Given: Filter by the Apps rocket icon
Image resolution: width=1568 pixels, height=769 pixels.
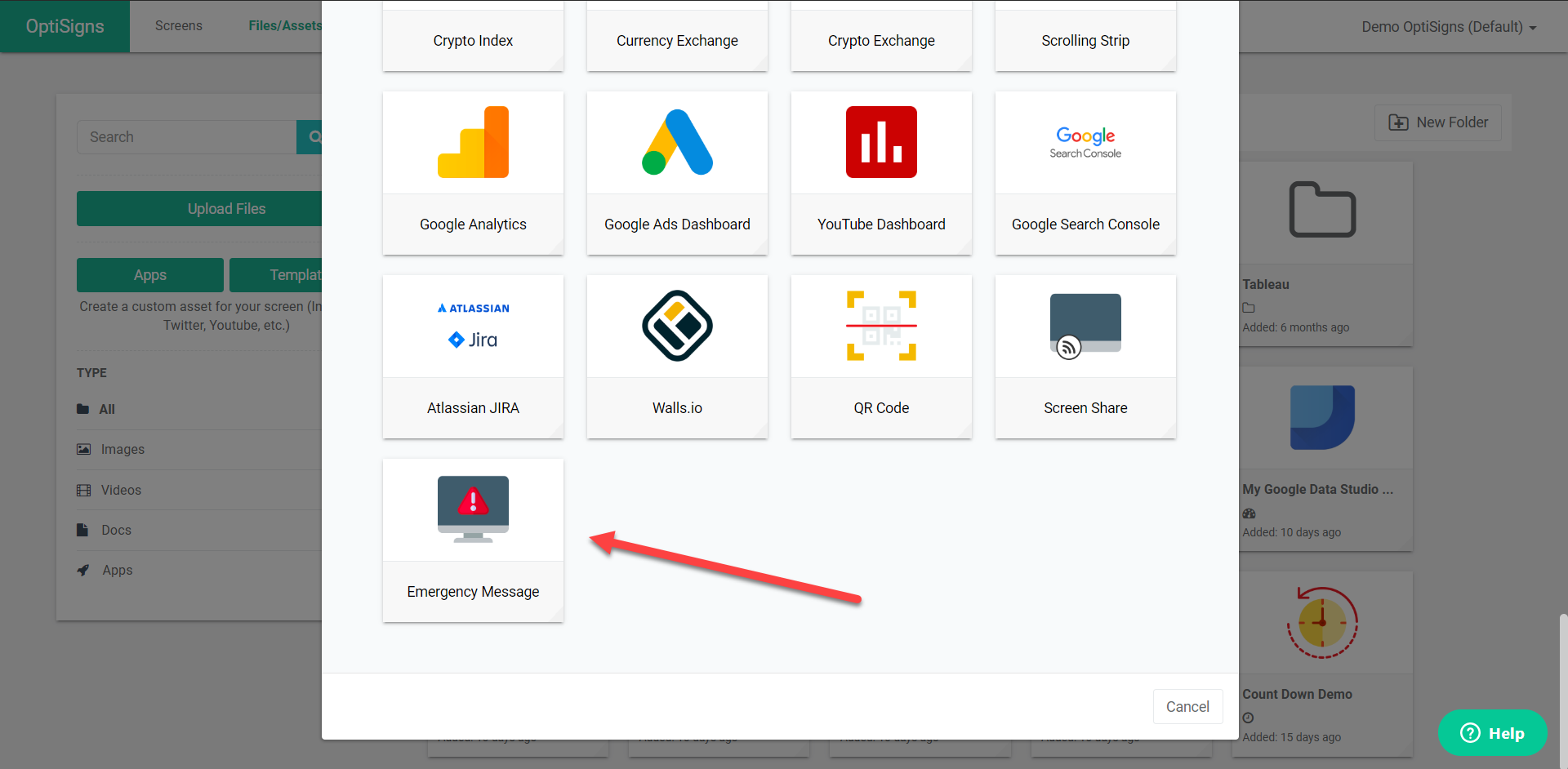Looking at the screenshot, I should click(x=83, y=570).
